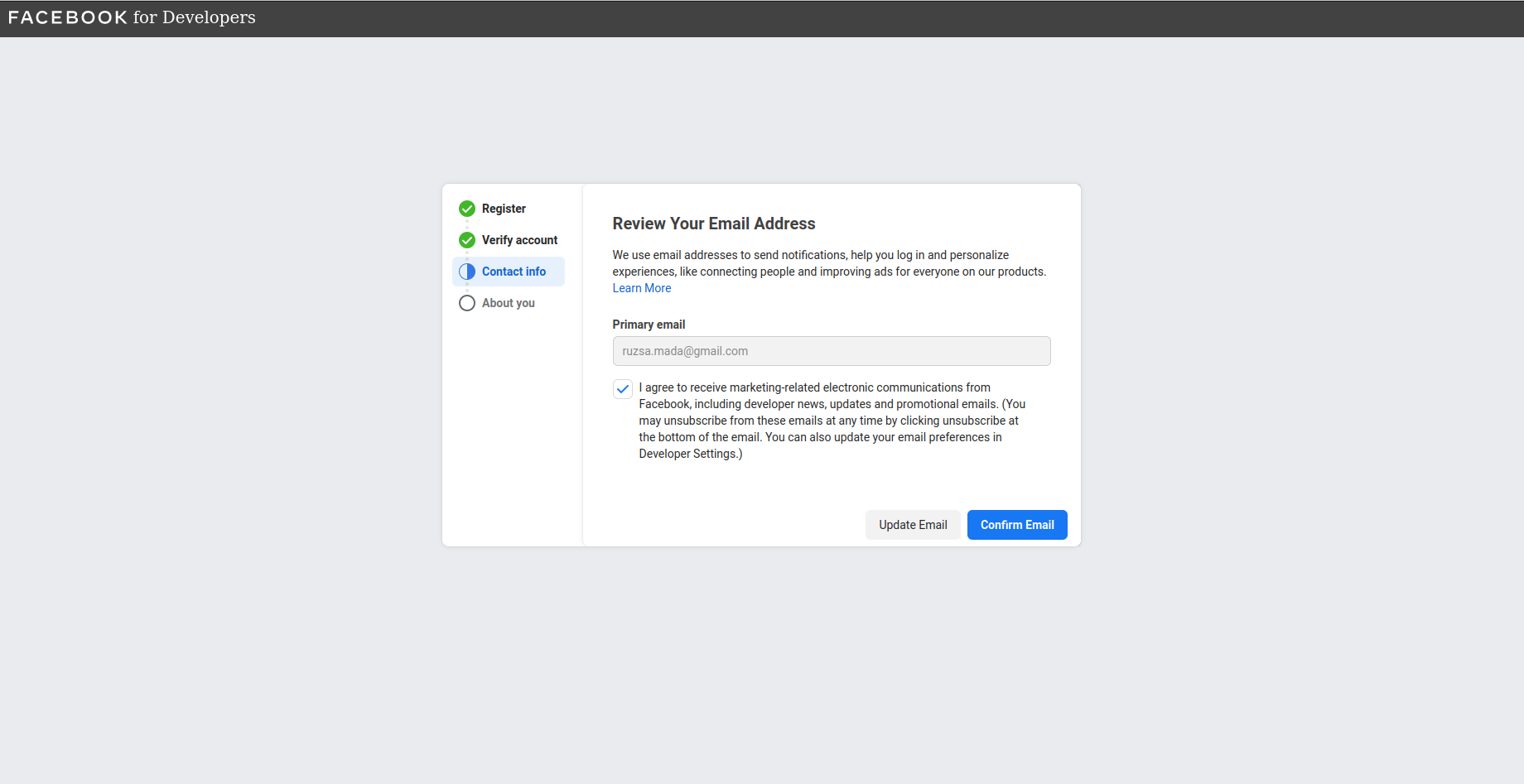Click the Review Your Email Address heading

point(714,224)
